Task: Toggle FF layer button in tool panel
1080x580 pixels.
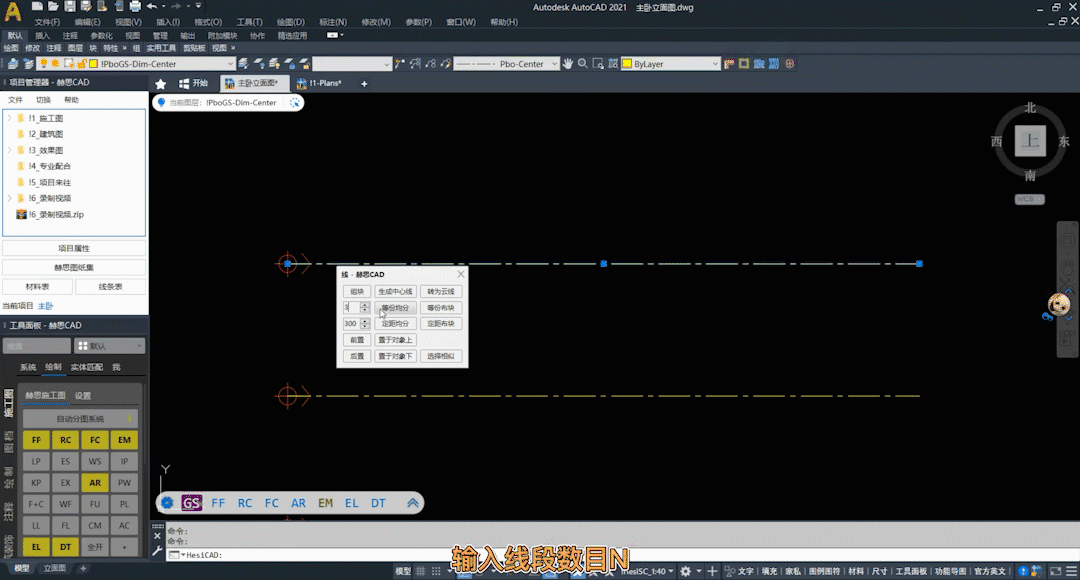Action: [36, 440]
